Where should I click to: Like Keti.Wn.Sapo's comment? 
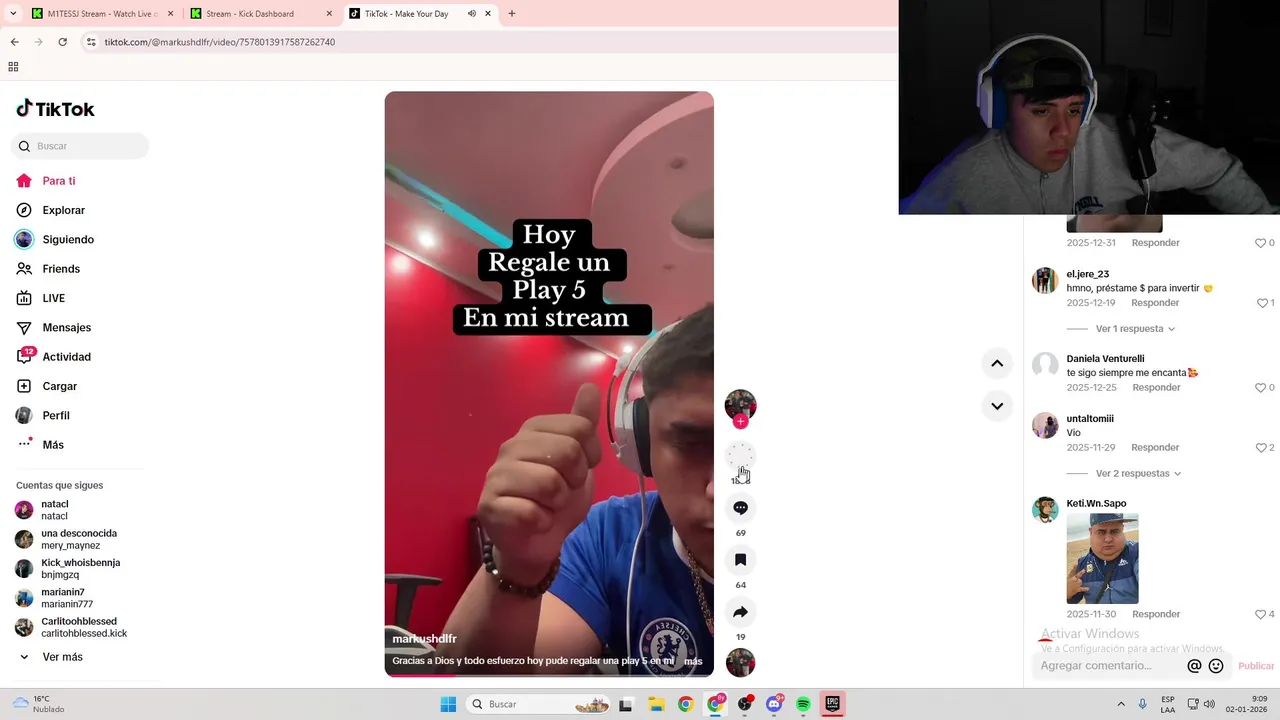(x=1261, y=614)
